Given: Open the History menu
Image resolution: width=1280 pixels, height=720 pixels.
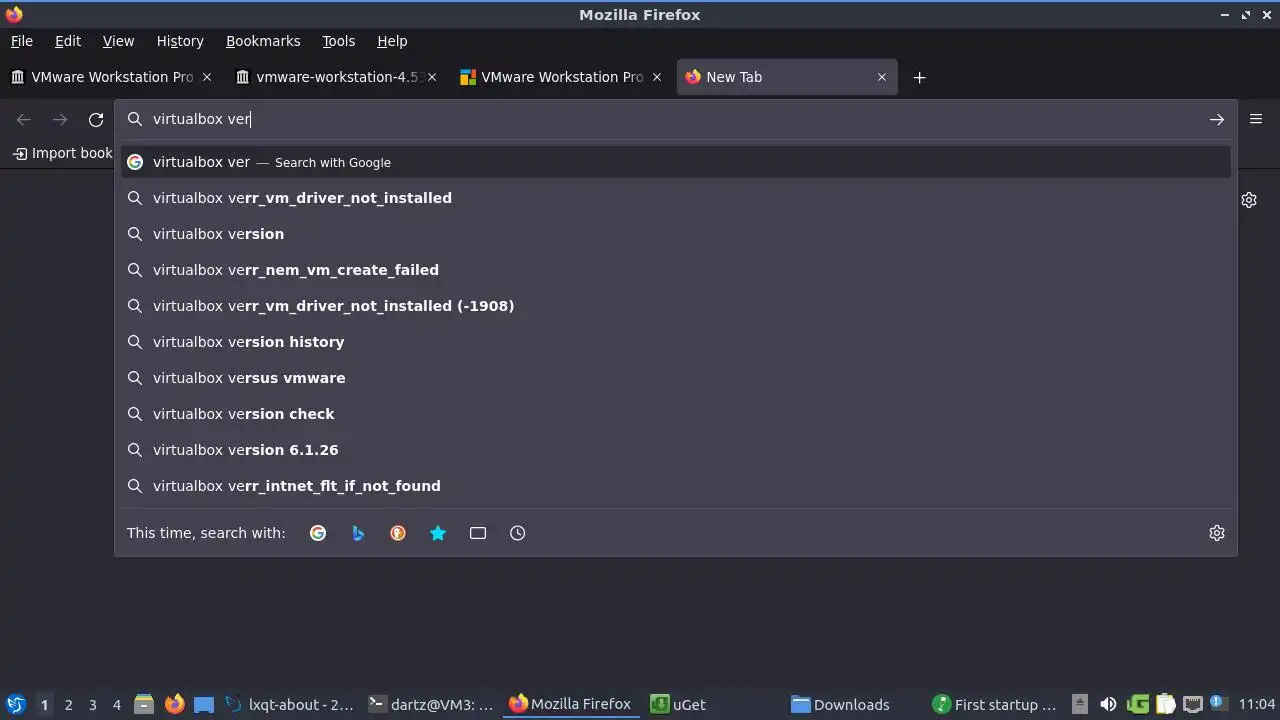Looking at the screenshot, I should 180,41.
